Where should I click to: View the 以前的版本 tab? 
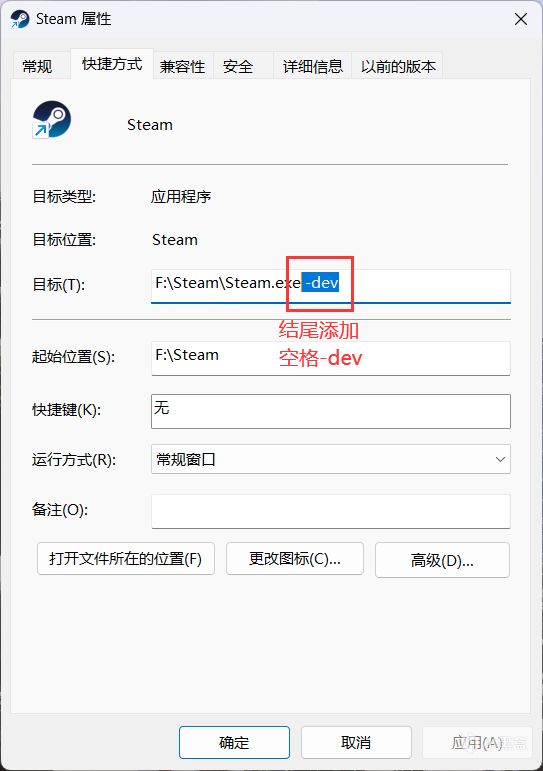pyautogui.click(x=398, y=66)
